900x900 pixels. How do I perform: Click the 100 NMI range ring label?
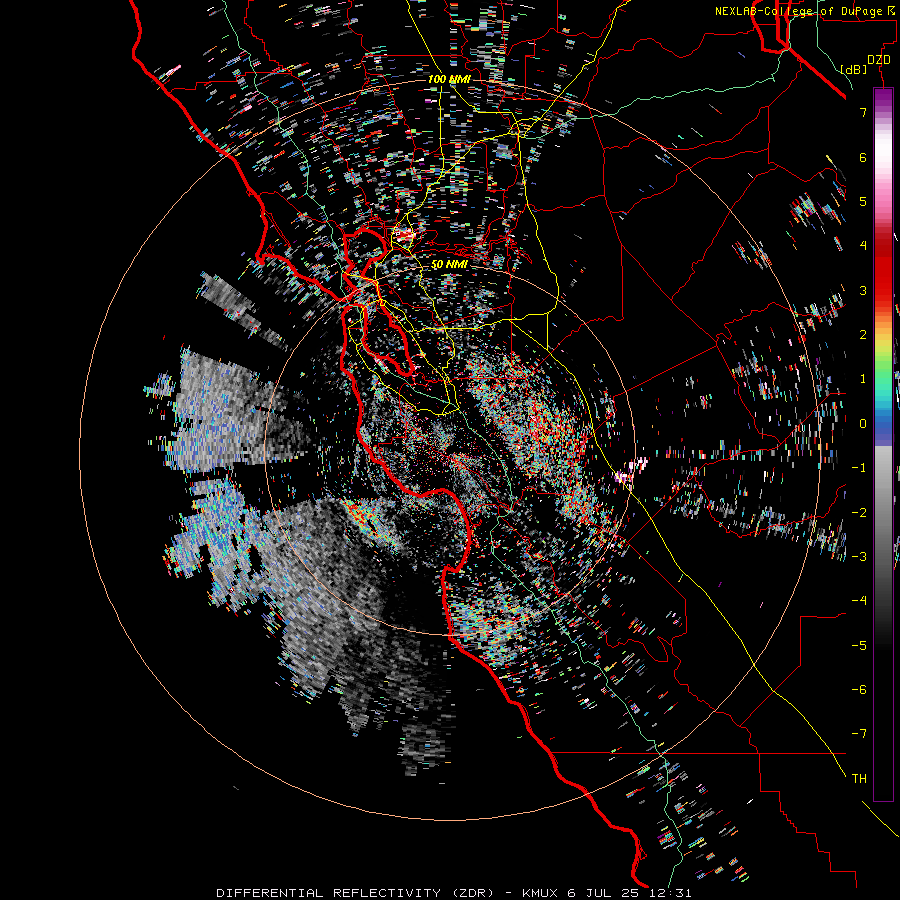tap(449, 79)
